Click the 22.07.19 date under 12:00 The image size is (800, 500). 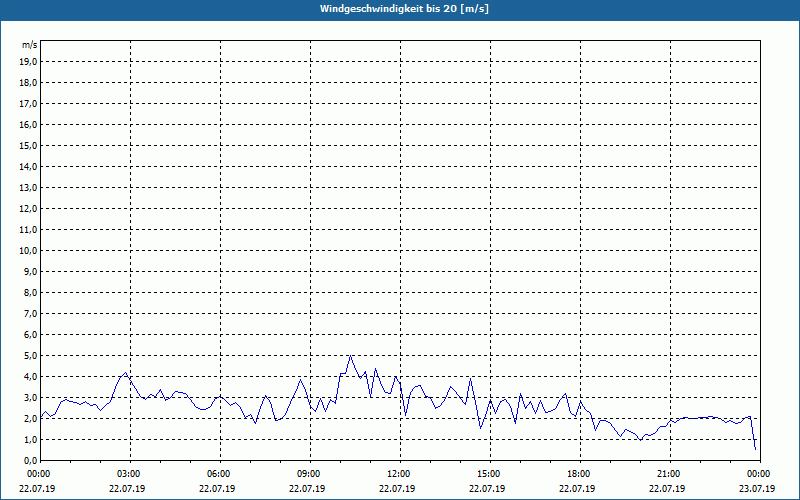(x=397, y=488)
